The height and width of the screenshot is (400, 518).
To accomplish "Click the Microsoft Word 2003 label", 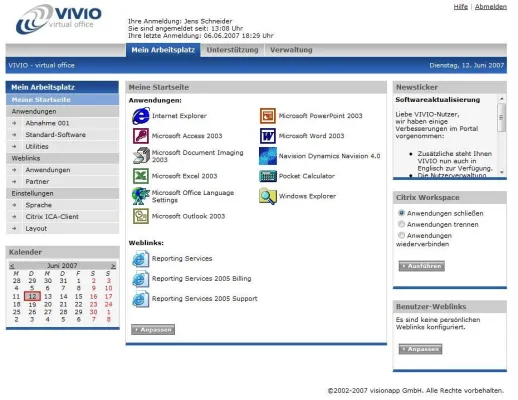I will 311,136.
